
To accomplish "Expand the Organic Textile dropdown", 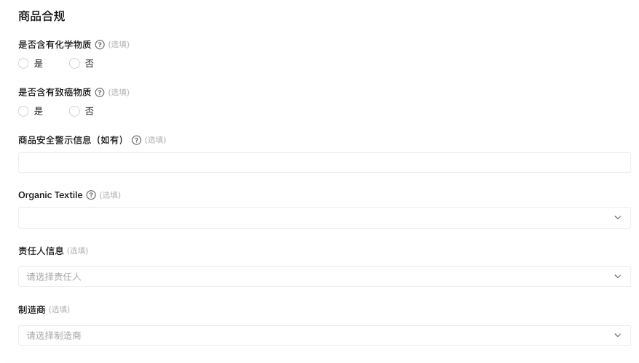I will click(x=324, y=218).
